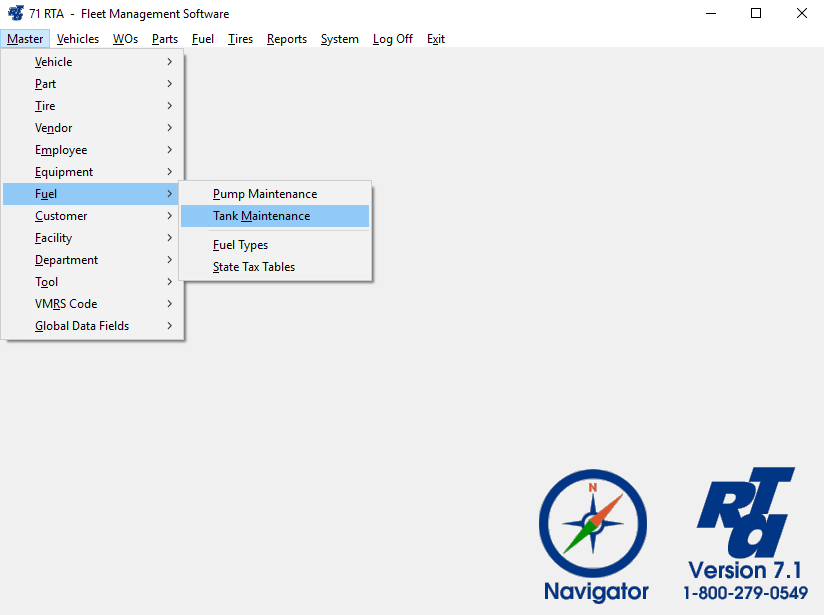Expand the Vehicle submenu
Viewport: 824px width, 615px height.
click(x=54, y=62)
